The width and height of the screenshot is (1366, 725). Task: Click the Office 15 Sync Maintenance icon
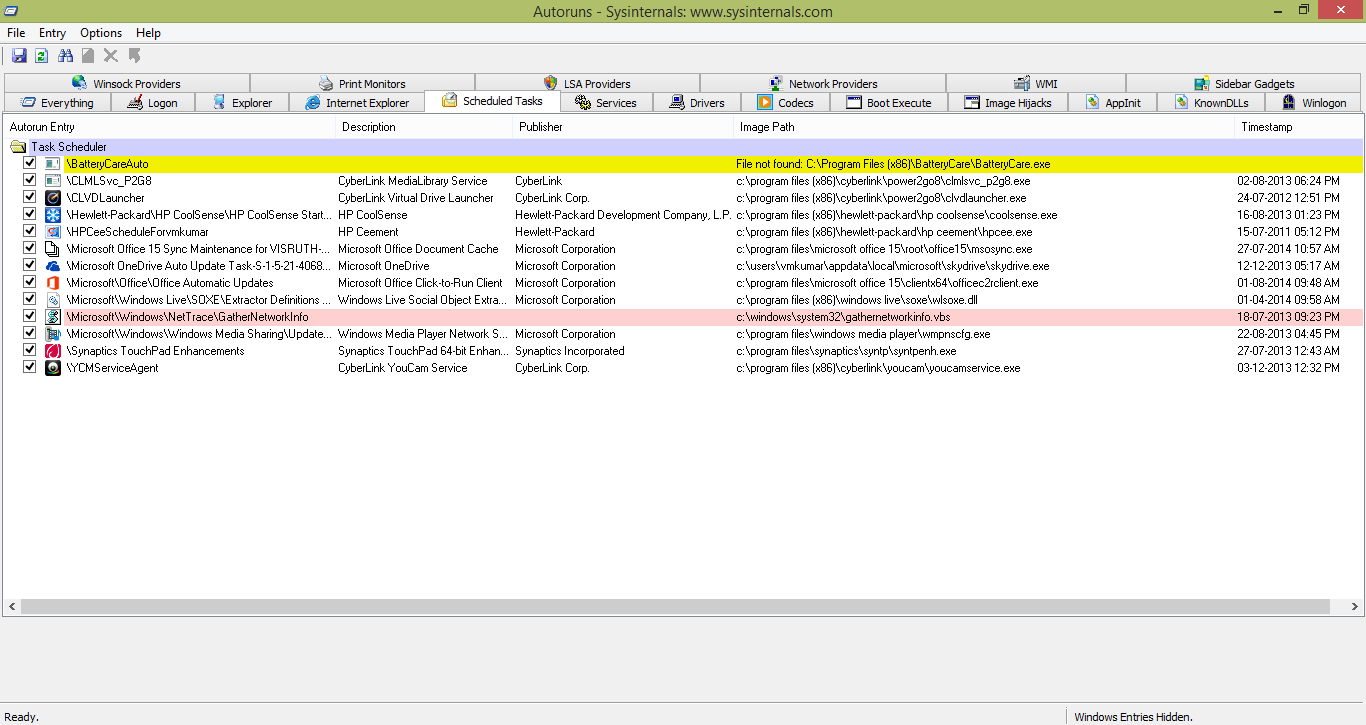pyautogui.click(x=53, y=249)
